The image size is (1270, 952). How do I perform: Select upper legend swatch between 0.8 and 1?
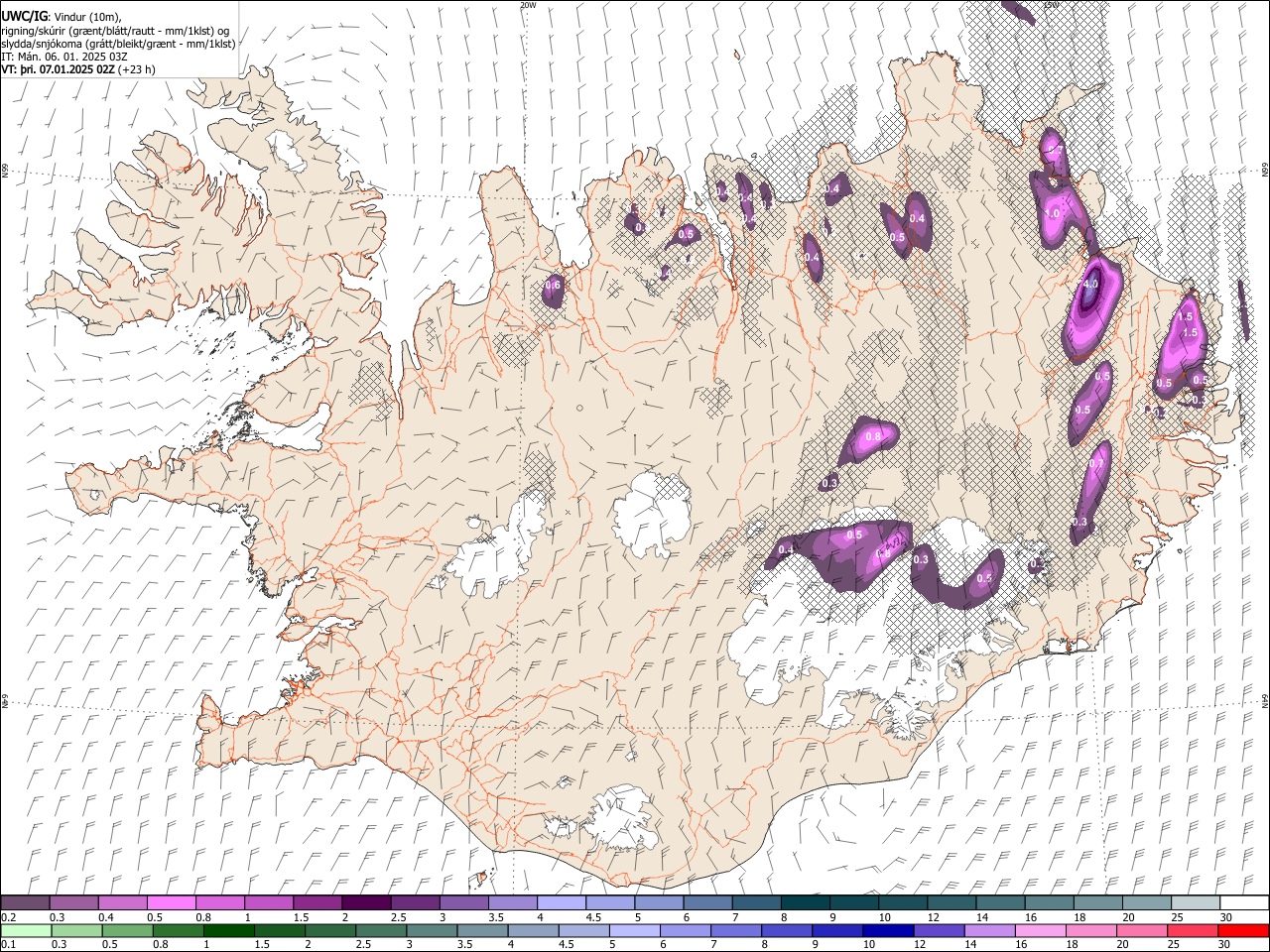(x=220, y=902)
